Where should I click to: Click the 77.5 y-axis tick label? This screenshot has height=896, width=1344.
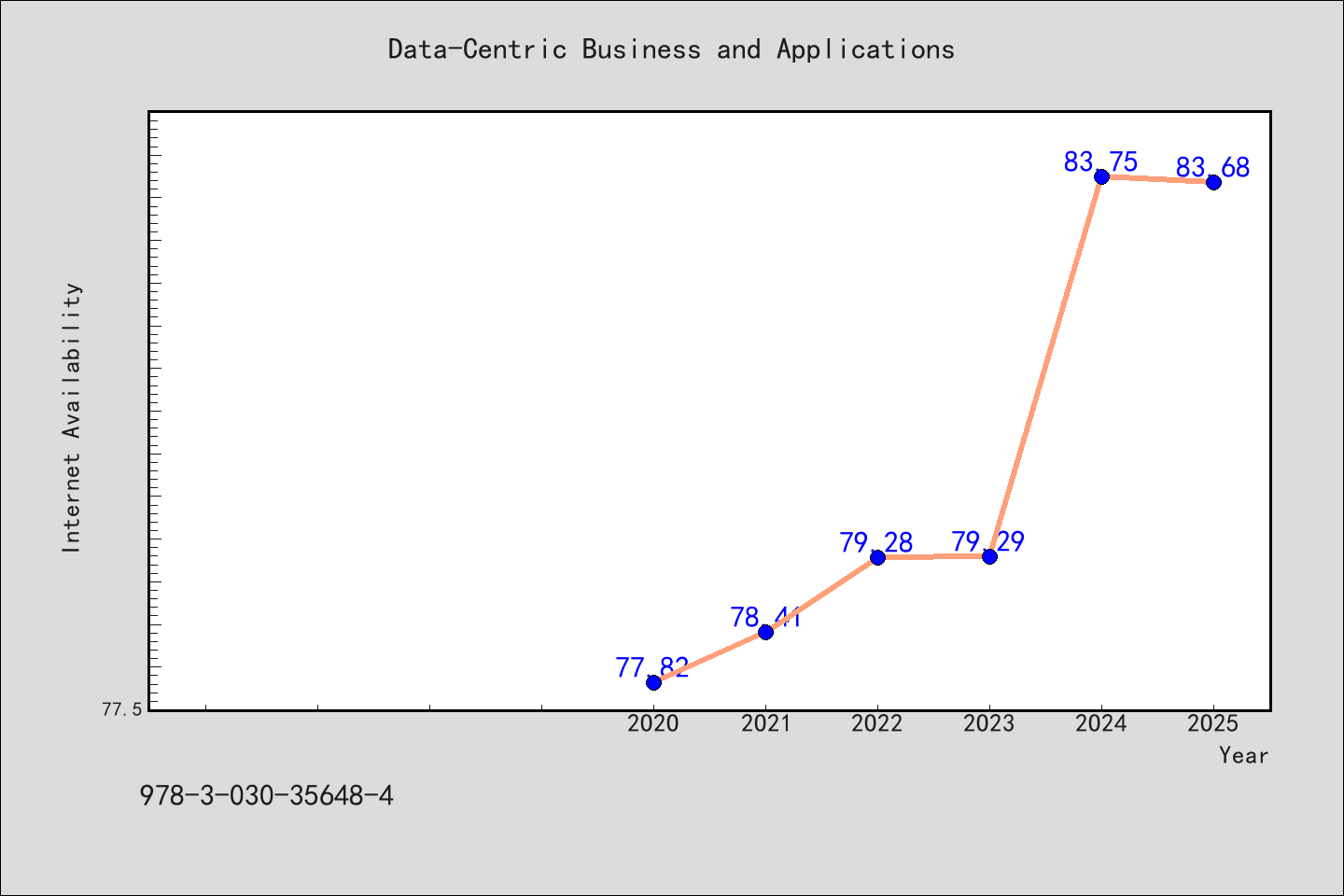pos(122,710)
